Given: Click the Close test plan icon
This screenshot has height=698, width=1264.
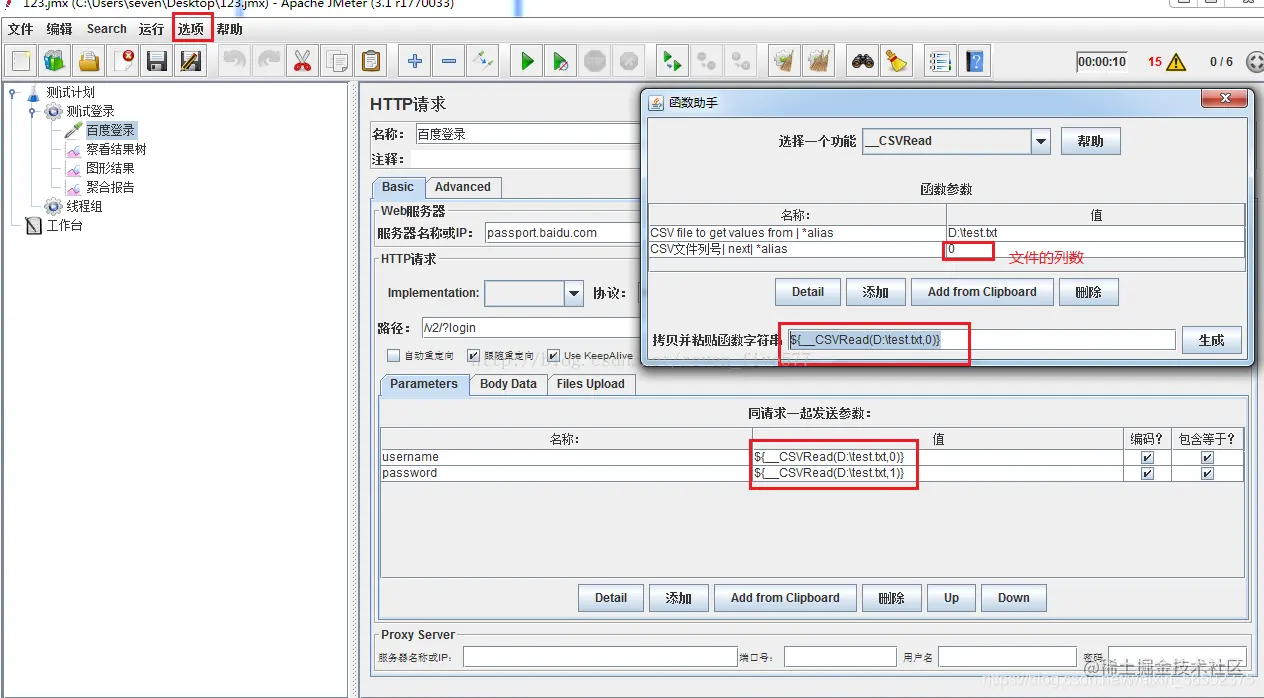Looking at the screenshot, I should tap(123, 61).
